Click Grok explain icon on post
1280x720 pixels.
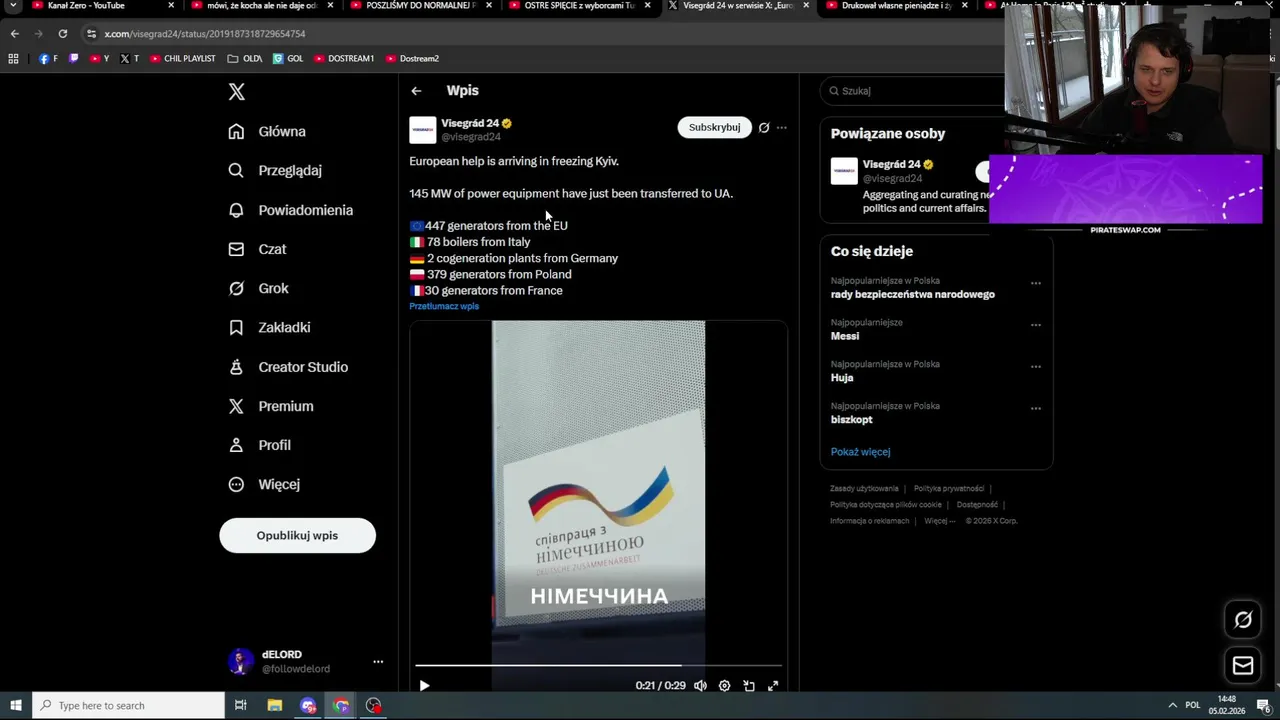click(x=764, y=127)
